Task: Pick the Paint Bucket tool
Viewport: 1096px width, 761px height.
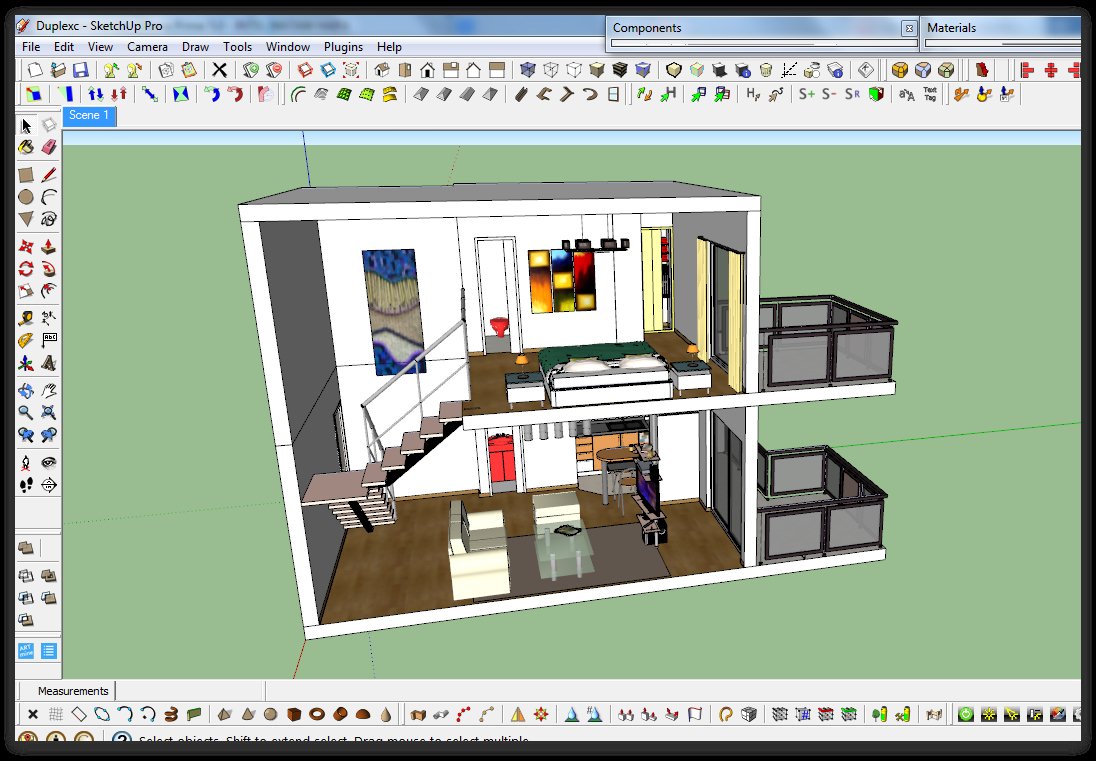Action: pyautogui.click(x=26, y=147)
